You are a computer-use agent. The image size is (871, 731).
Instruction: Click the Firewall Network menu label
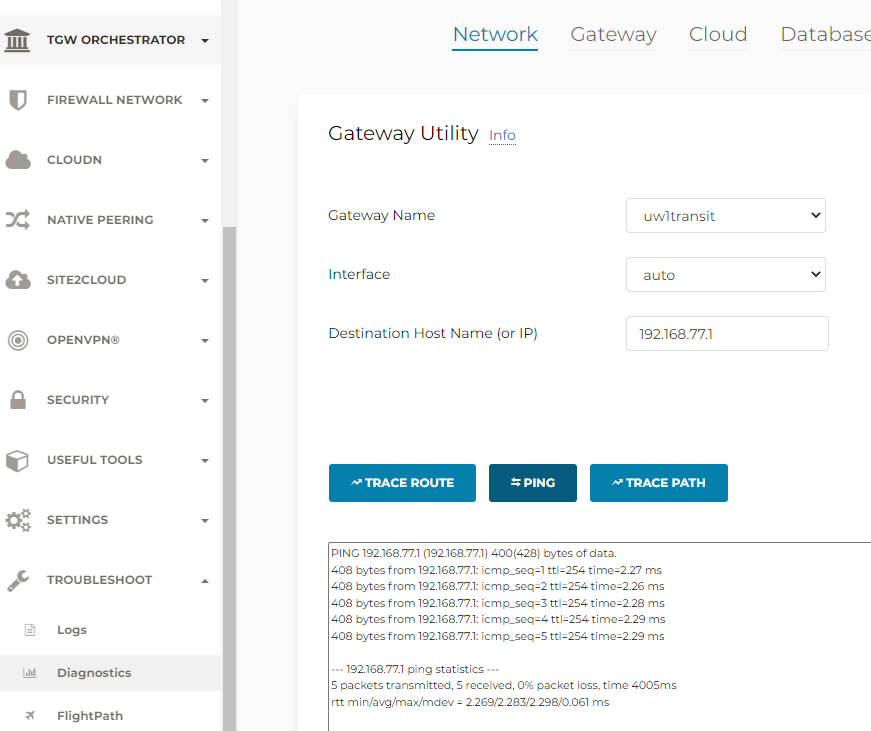pos(114,100)
